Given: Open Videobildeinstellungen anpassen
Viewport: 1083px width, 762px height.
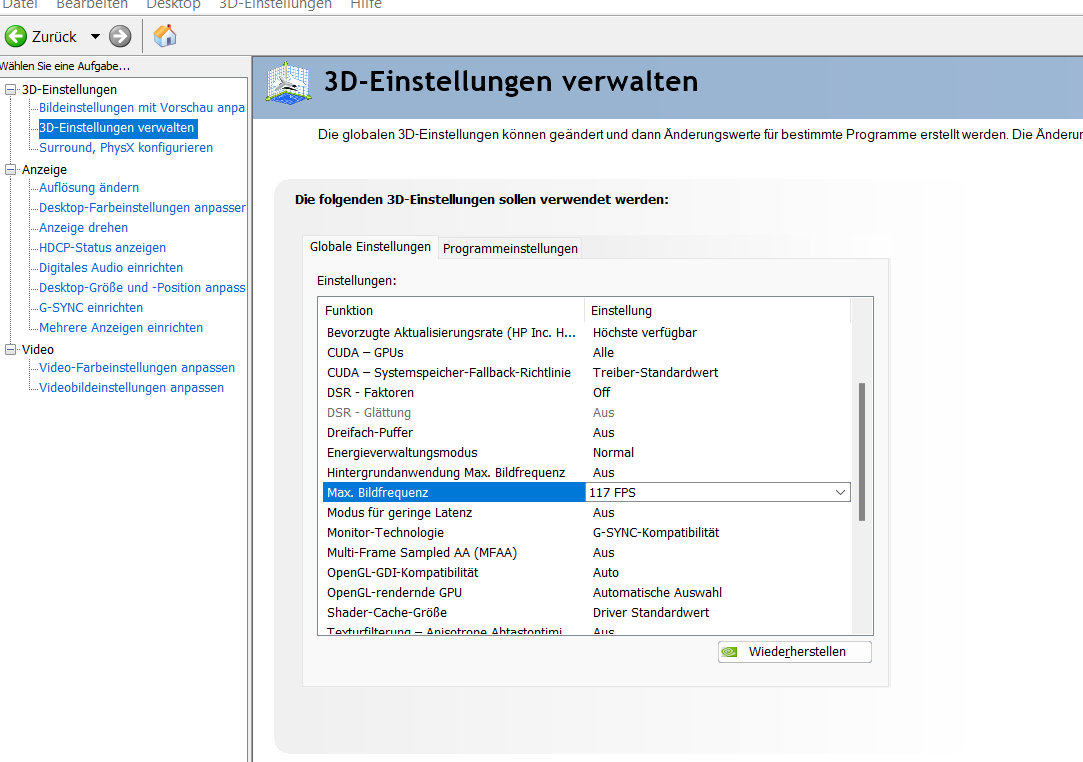Looking at the screenshot, I should pos(131,388).
